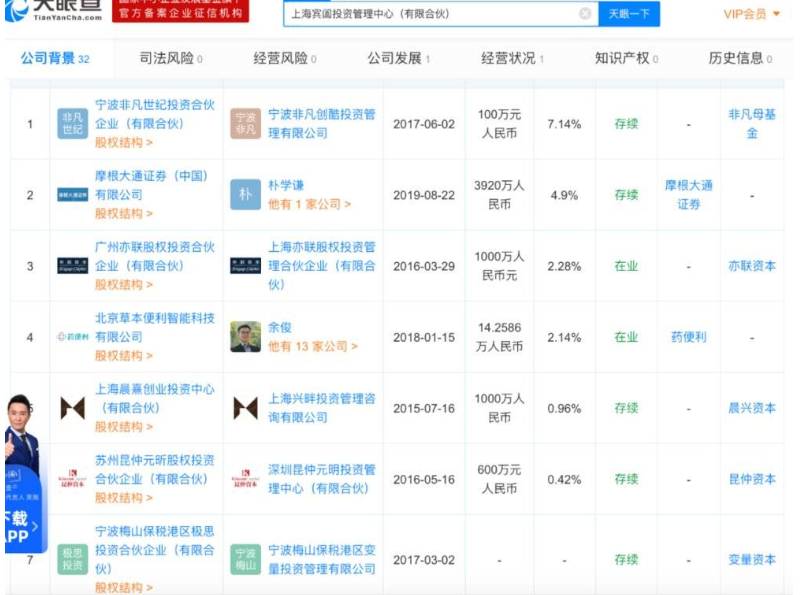
Task: Open the 极思投资 logo icon
Action: tap(72, 559)
